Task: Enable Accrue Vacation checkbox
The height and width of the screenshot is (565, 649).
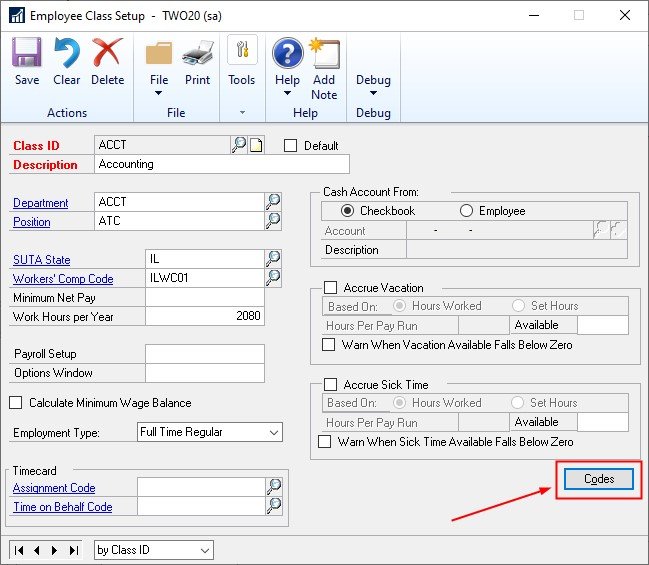Action: tap(330, 287)
